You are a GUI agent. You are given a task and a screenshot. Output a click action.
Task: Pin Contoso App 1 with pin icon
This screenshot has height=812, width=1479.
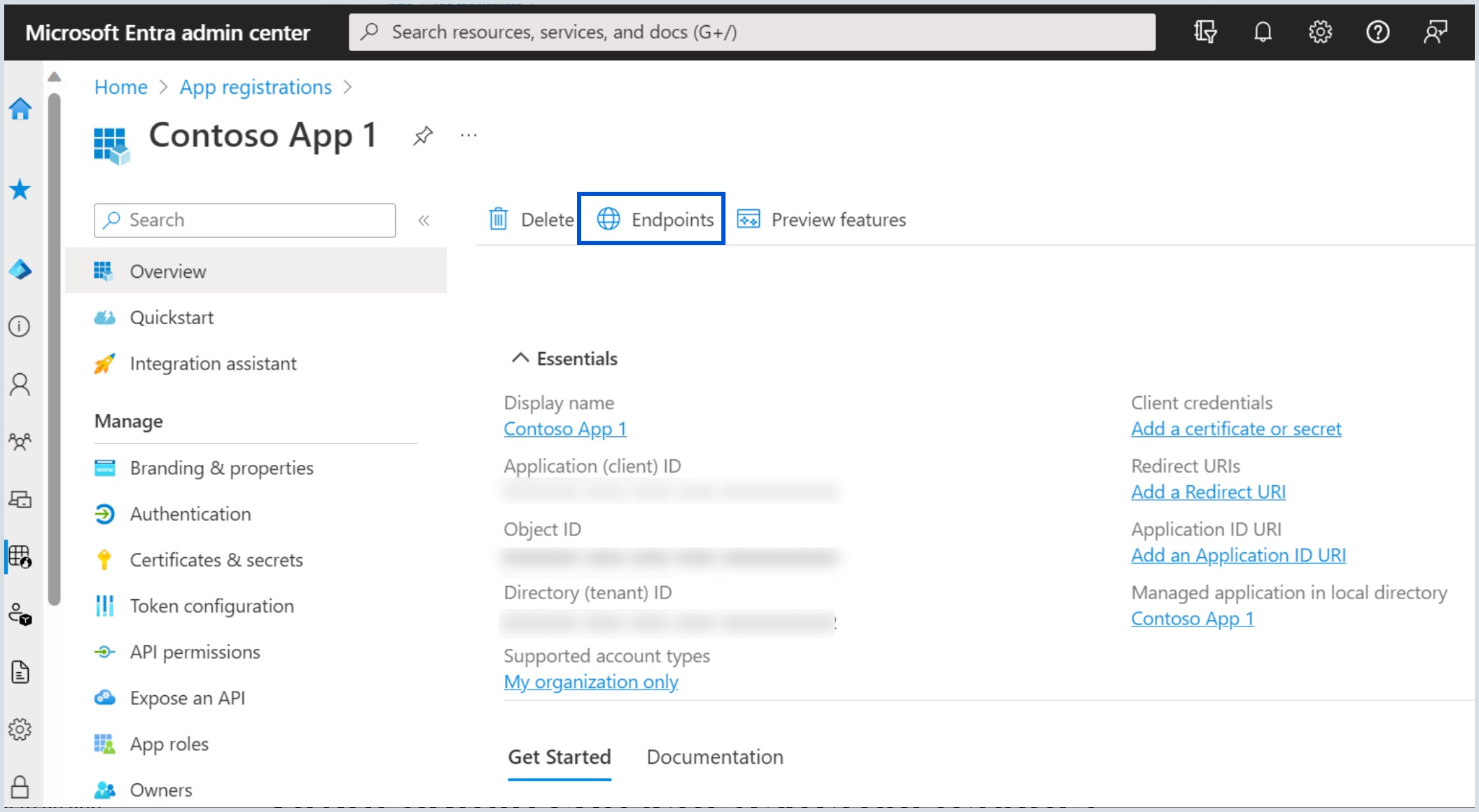click(x=423, y=135)
